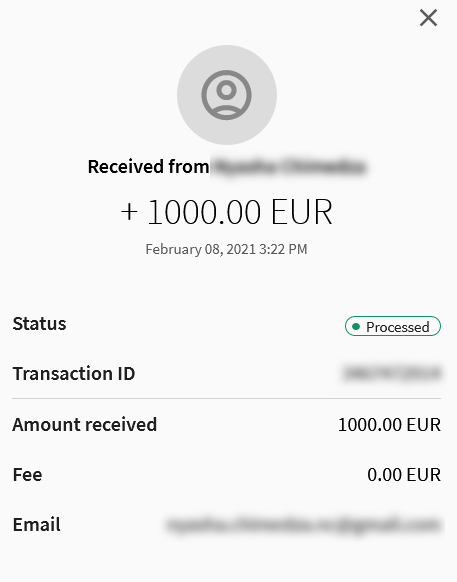Click the Received from heading text
Screen dimensions: 457x582
coord(148,167)
